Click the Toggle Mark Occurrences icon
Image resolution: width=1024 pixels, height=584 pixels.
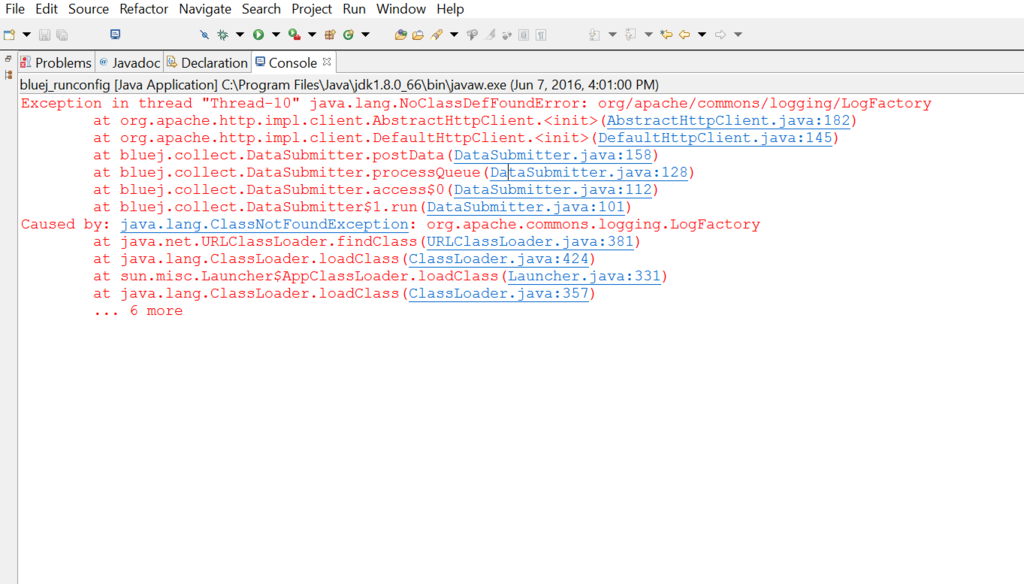(472, 35)
